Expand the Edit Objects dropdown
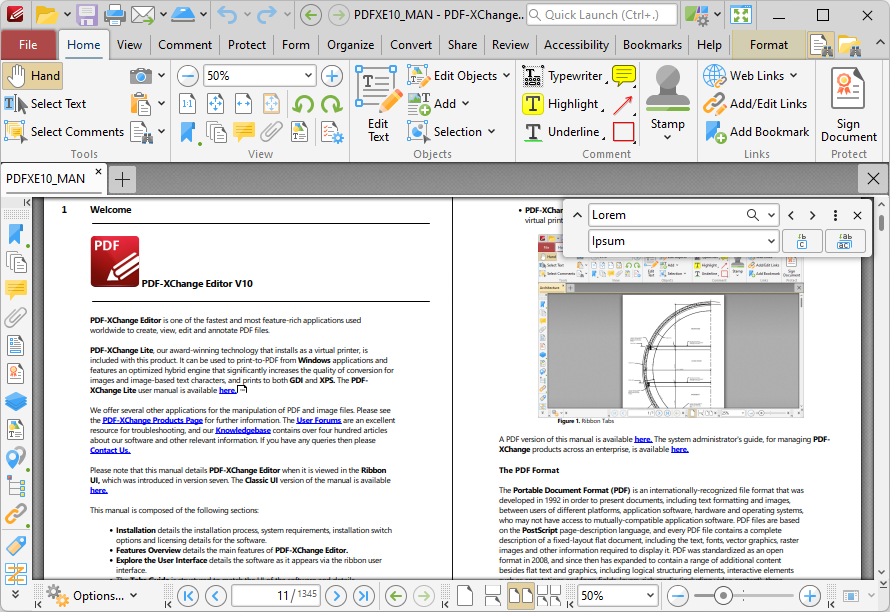Viewport: 890px width, 612px height. pos(506,76)
